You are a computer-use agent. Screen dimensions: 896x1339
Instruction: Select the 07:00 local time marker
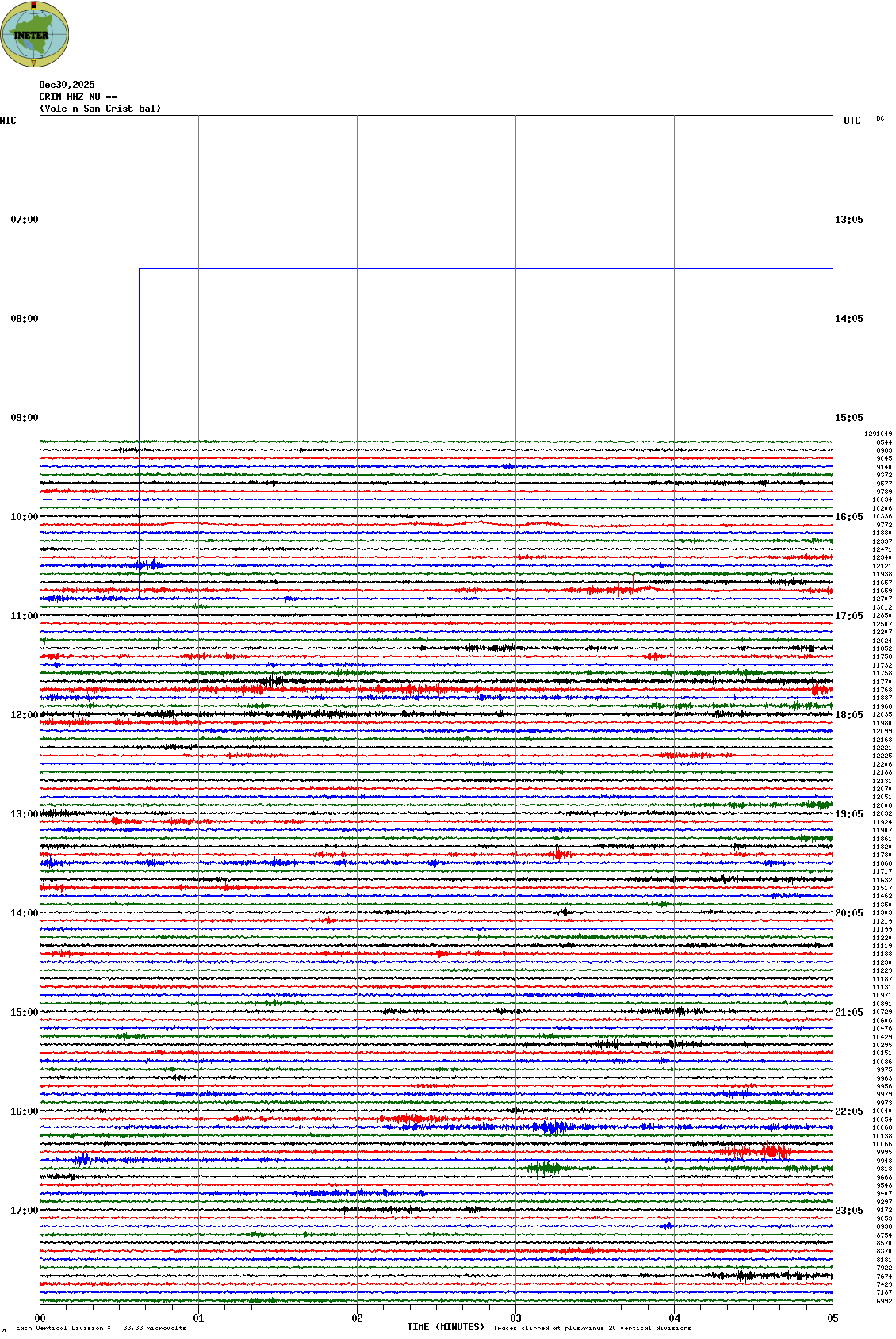(24, 220)
